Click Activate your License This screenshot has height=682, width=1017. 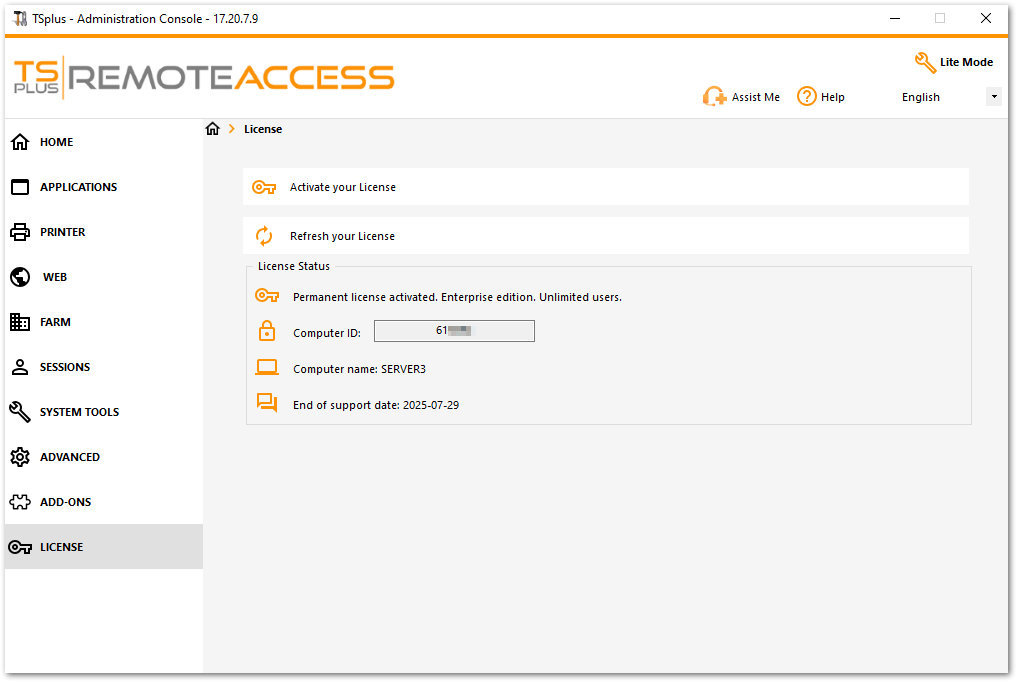[x=345, y=187]
